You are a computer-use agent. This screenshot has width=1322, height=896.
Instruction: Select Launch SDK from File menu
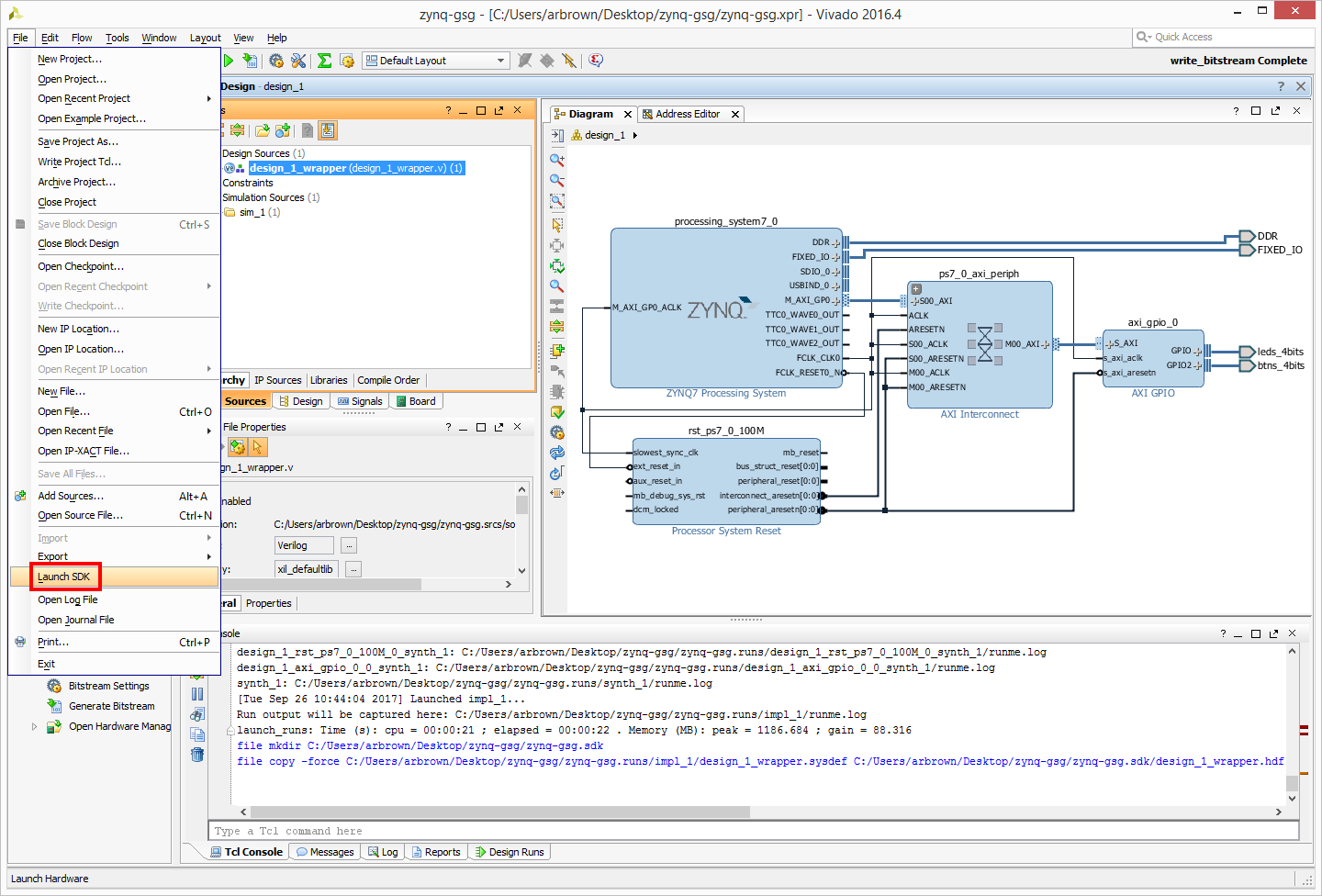point(114,577)
